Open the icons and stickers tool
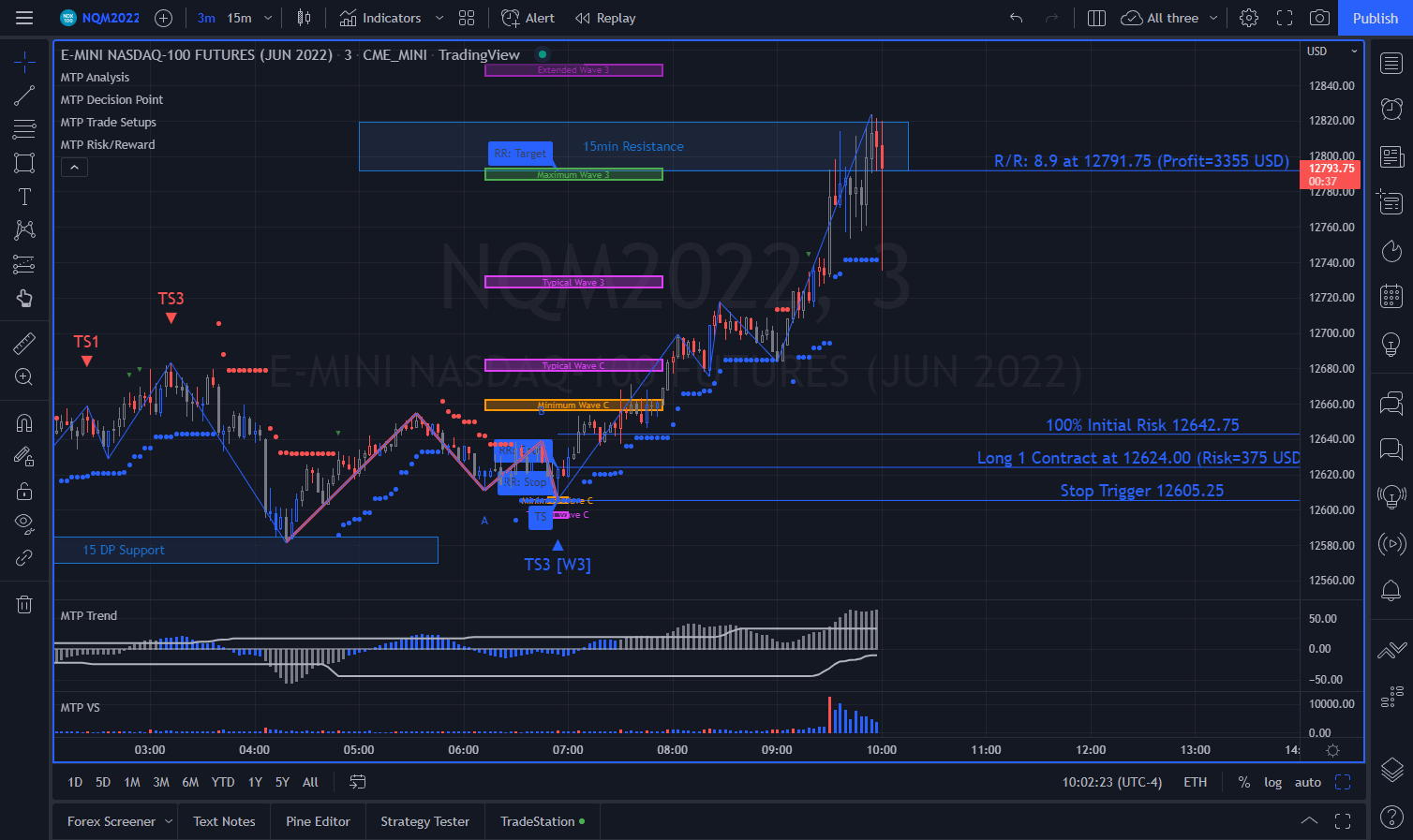This screenshot has width=1413, height=840. pos(24,298)
